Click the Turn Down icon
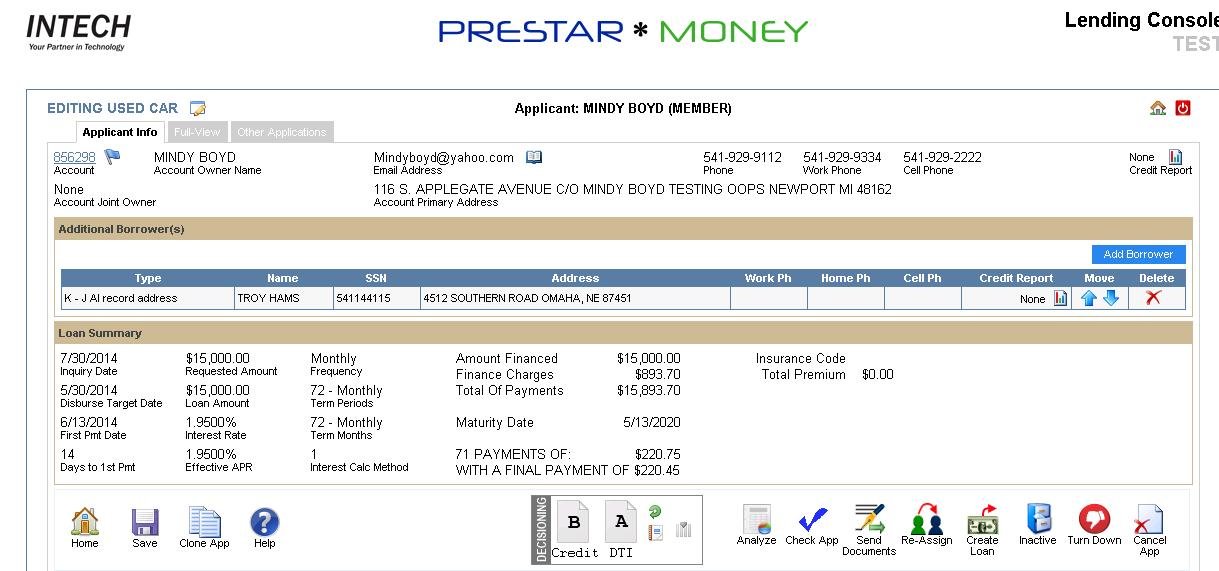Viewport: 1219px width, 571px height. click(1094, 519)
